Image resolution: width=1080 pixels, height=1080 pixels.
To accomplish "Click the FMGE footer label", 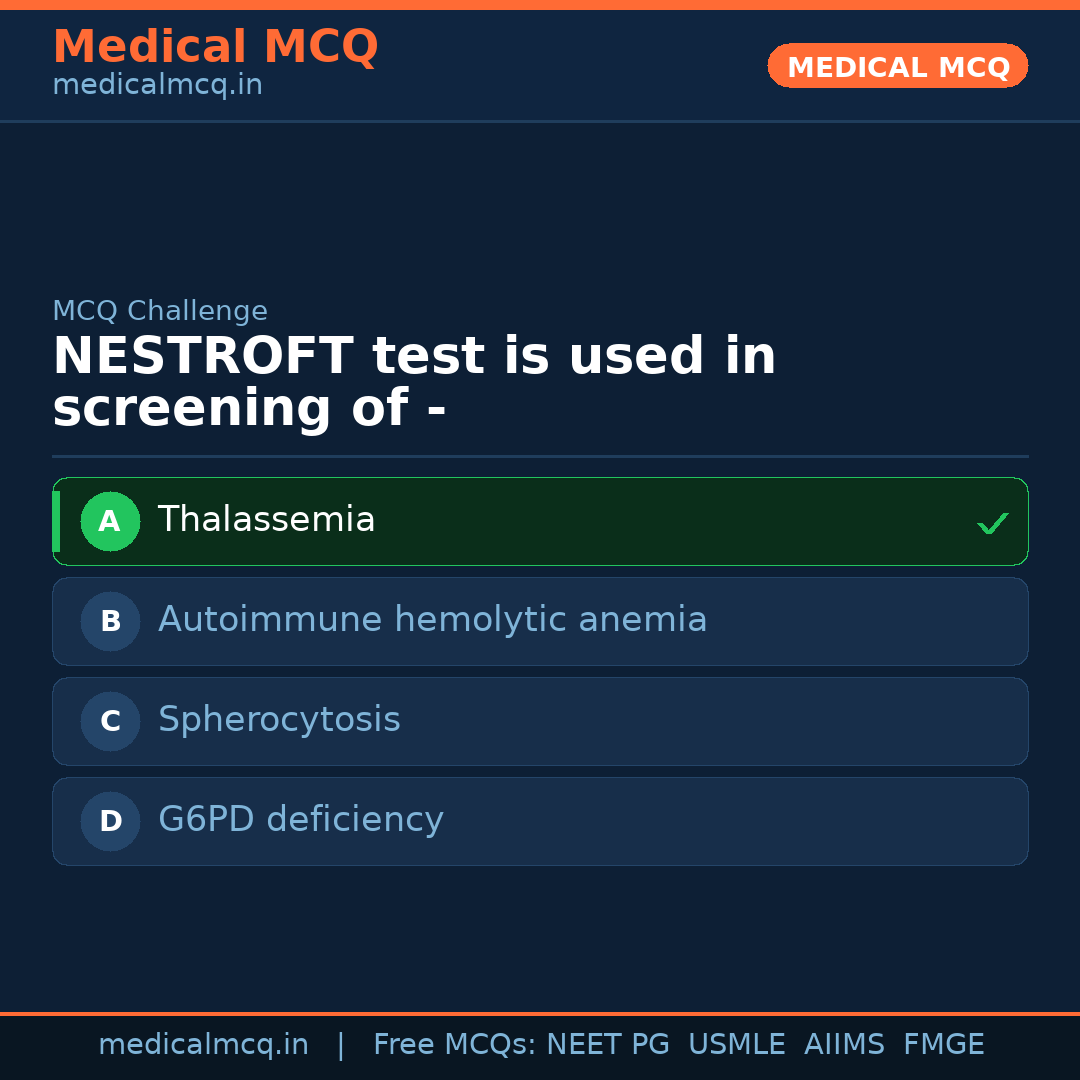I will (943, 1045).
